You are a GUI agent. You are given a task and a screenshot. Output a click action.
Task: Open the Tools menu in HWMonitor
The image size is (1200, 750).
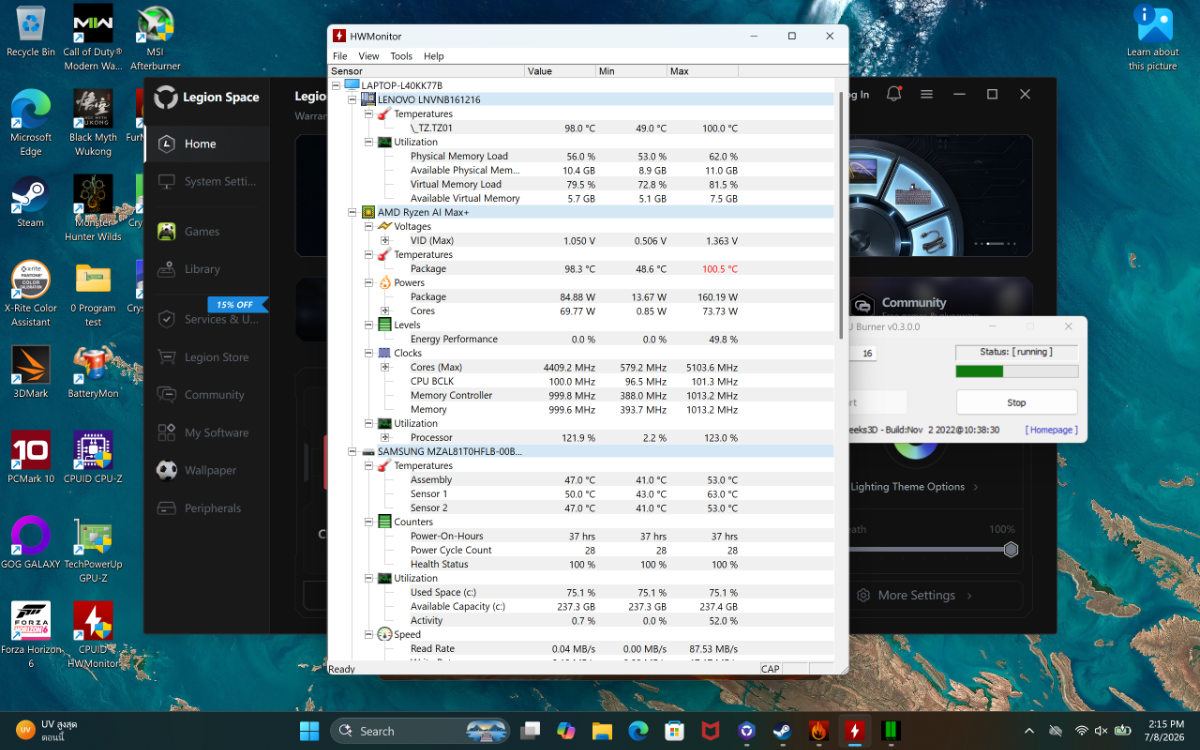pos(401,56)
